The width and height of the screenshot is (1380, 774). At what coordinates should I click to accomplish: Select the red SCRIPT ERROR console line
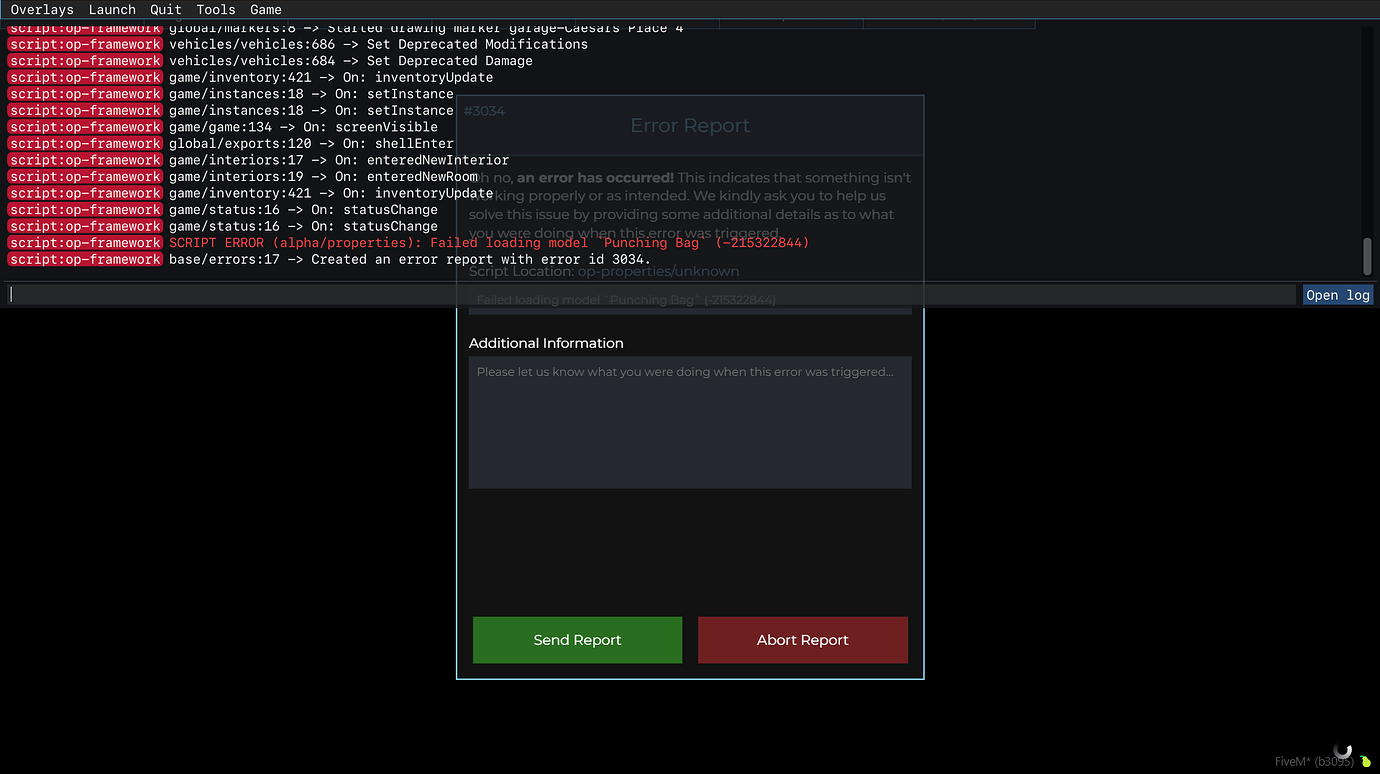[489, 242]
